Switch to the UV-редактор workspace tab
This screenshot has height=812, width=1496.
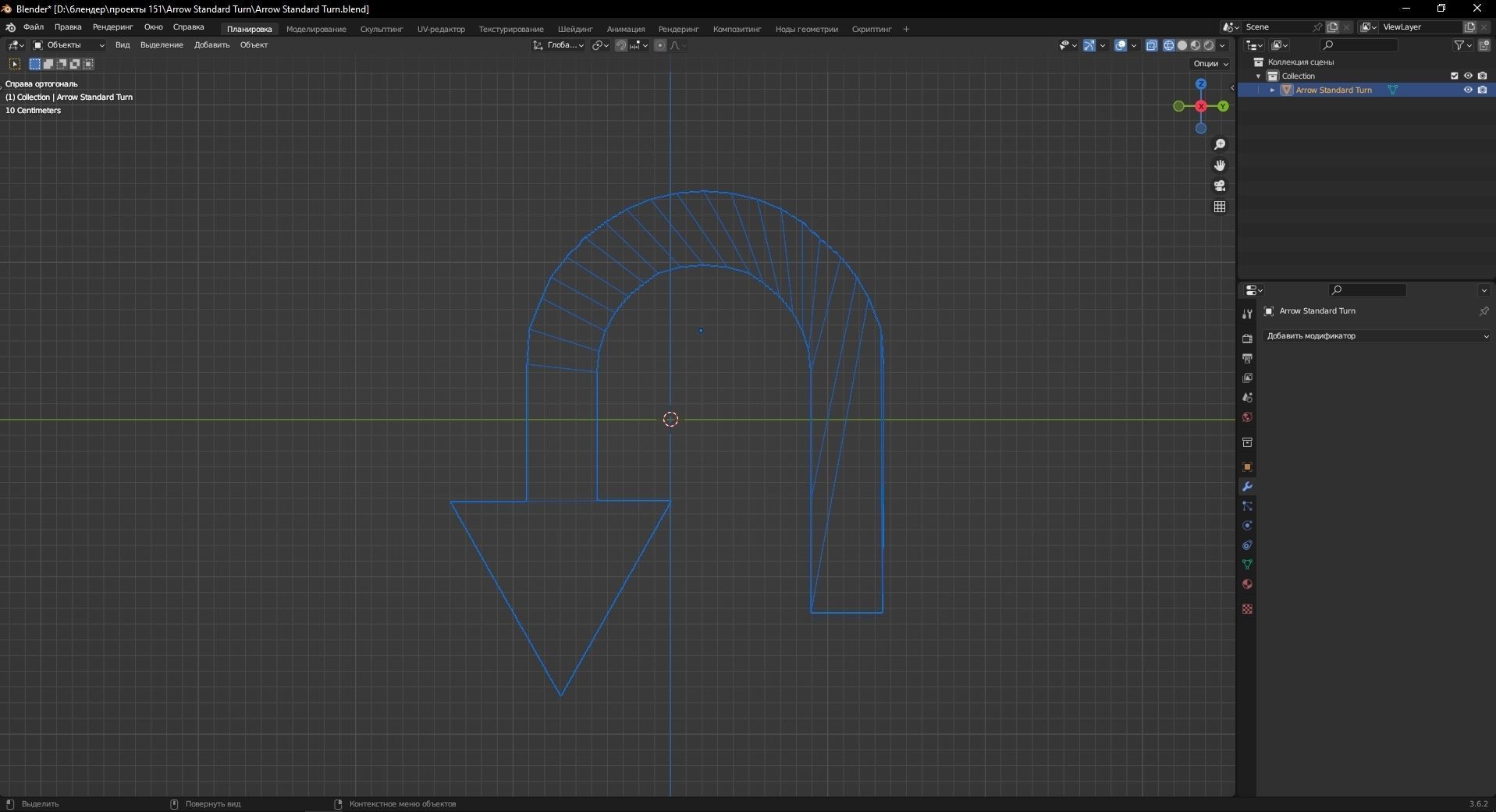tap(441, 29)
